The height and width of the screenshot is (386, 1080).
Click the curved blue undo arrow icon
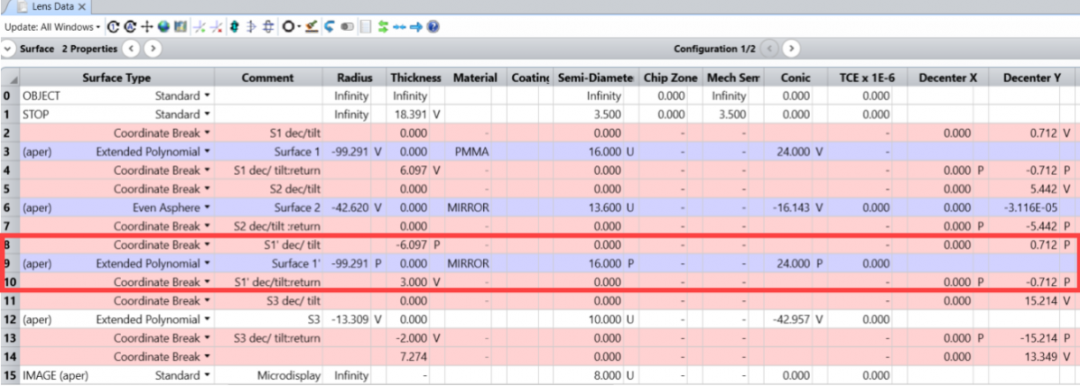pos(329,27)
